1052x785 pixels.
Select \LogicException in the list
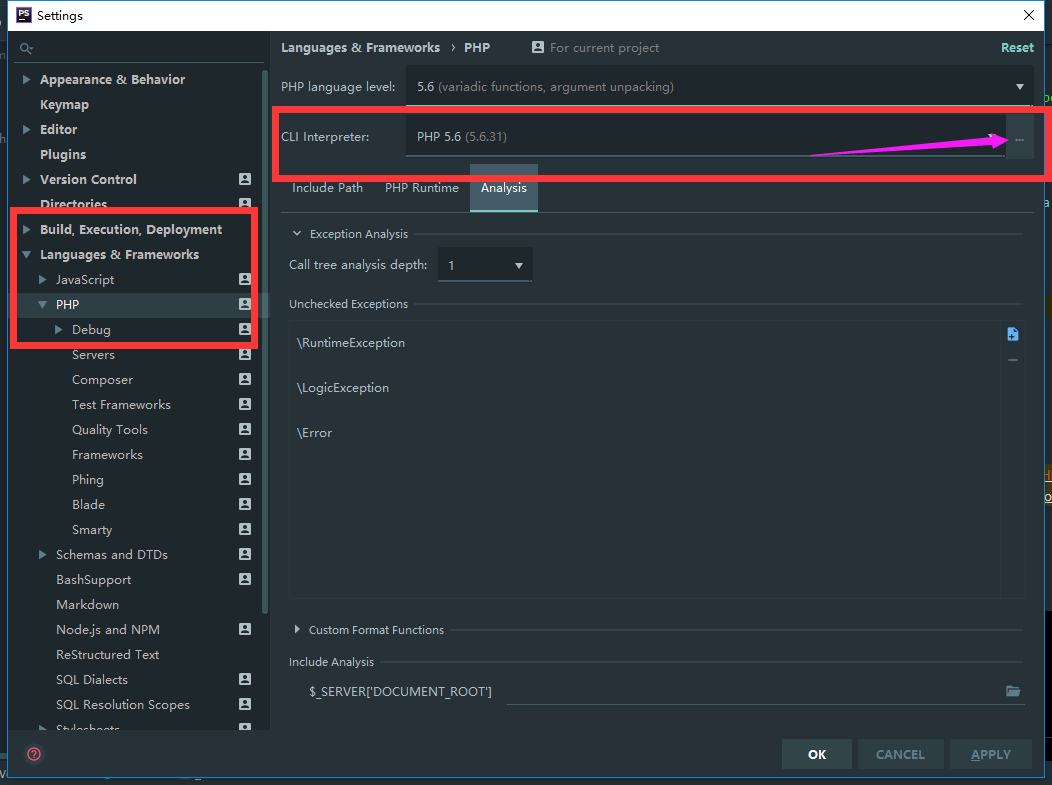click(x=343, y=388)
